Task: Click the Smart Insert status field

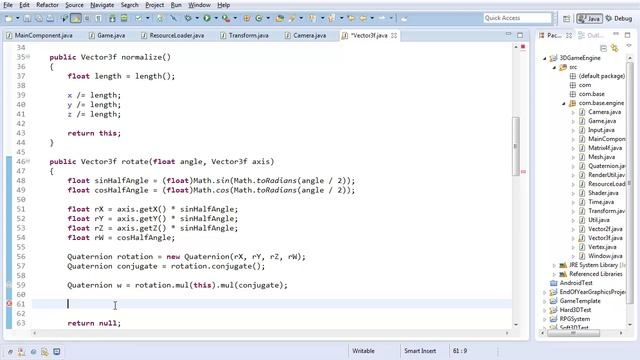Action: [420, 351]
